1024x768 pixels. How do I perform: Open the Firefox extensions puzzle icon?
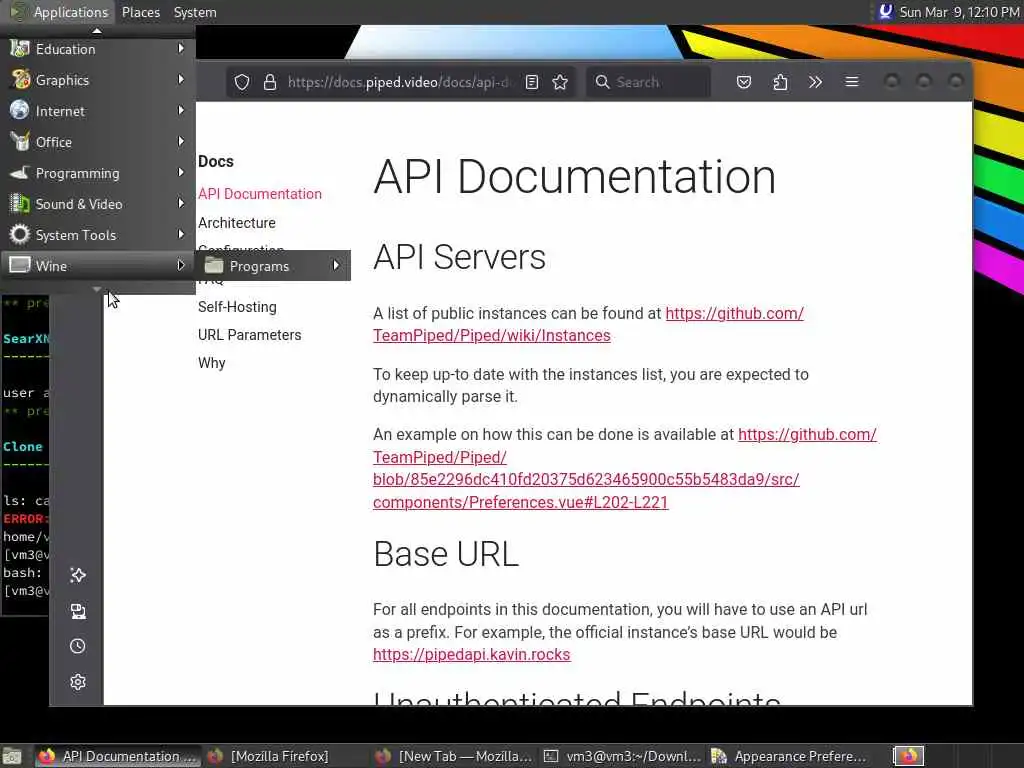(x=780, y=82)
